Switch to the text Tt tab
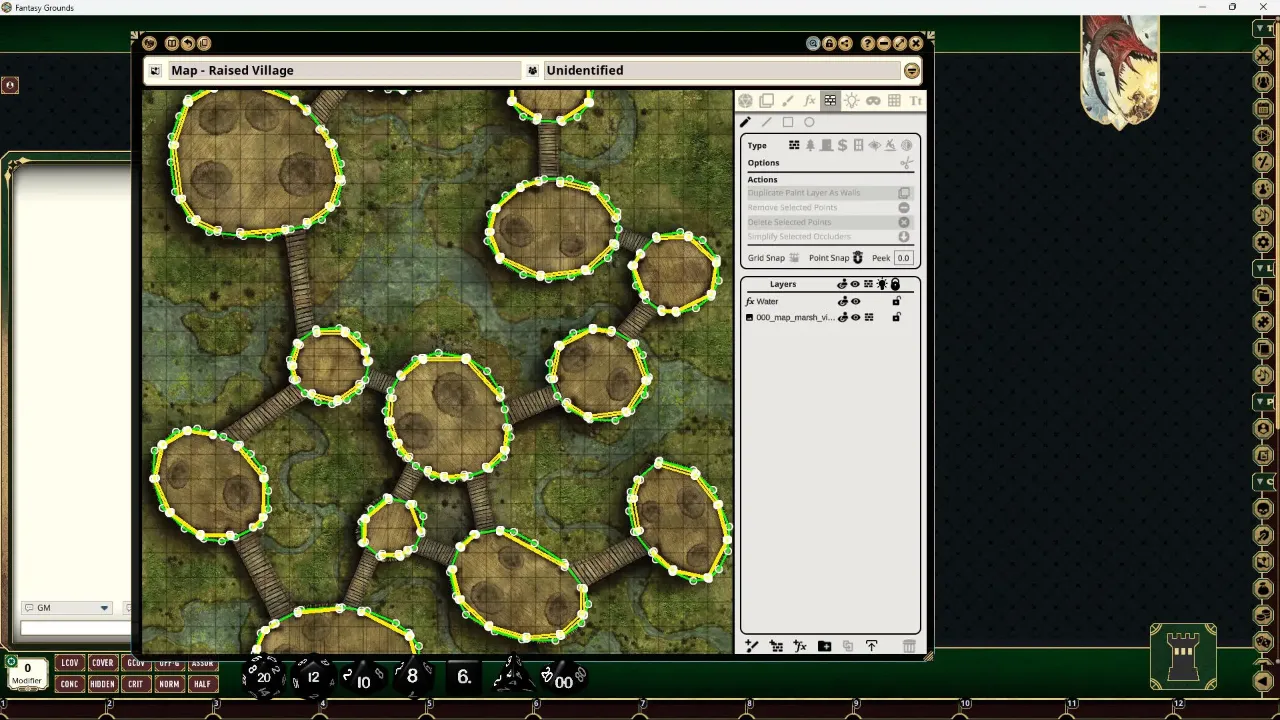The width and height of the screenshot is (1280, 720). tap(915, 101)
